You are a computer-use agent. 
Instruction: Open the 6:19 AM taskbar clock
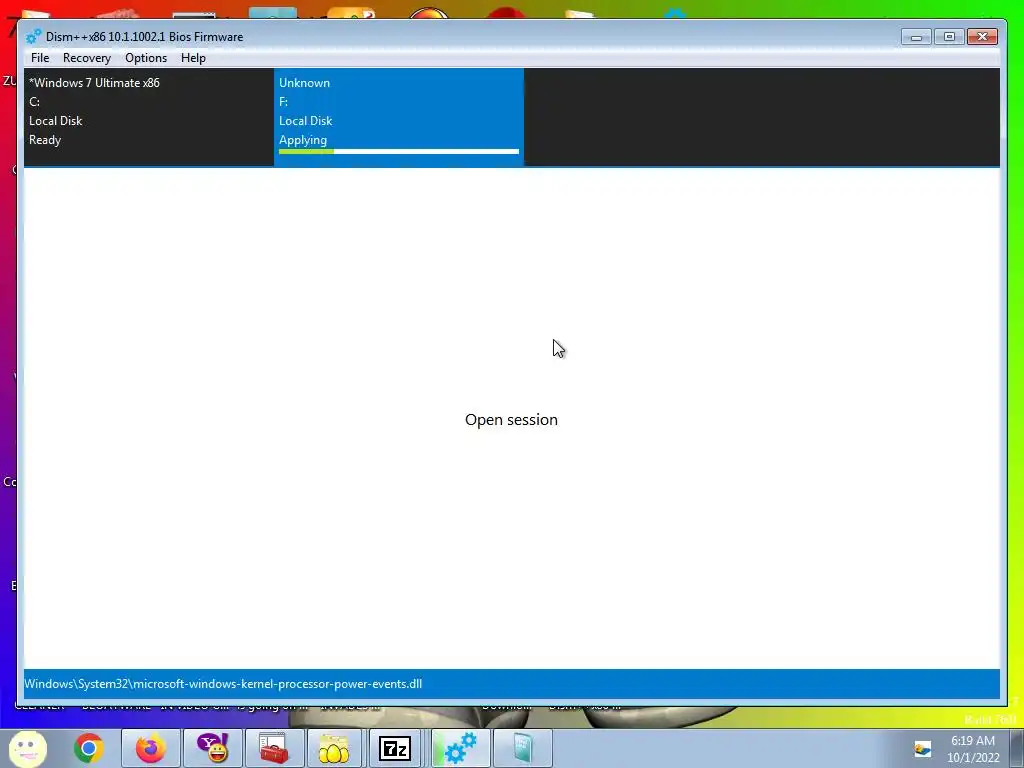973,749
